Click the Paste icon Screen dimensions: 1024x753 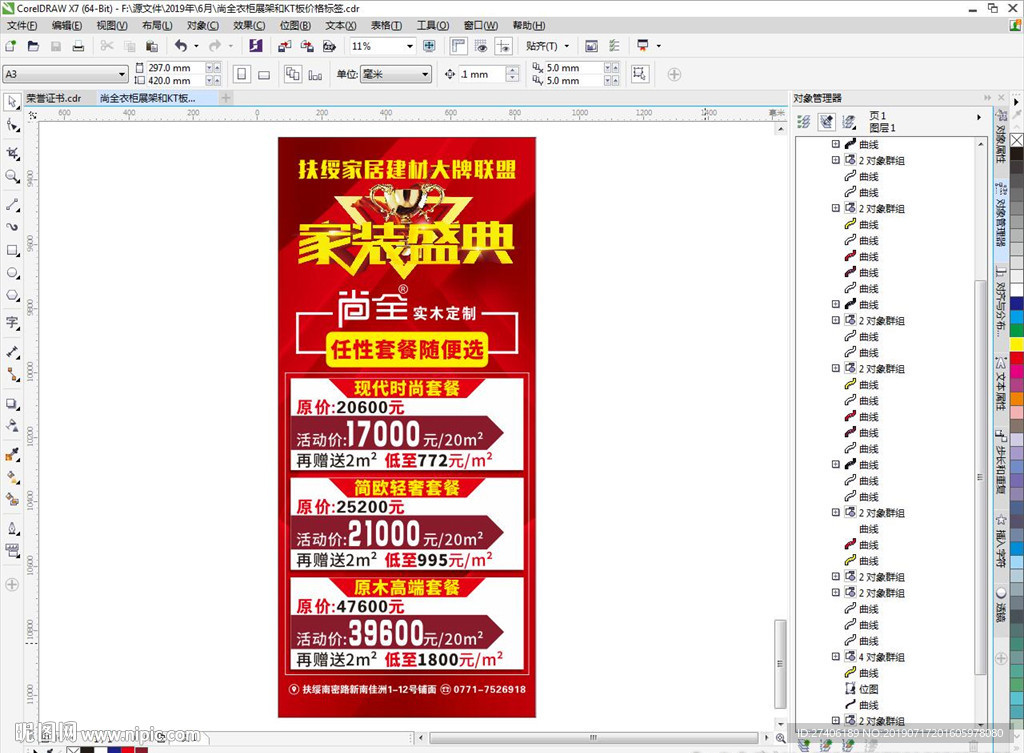pyautogui.click(x=152, y=46)
